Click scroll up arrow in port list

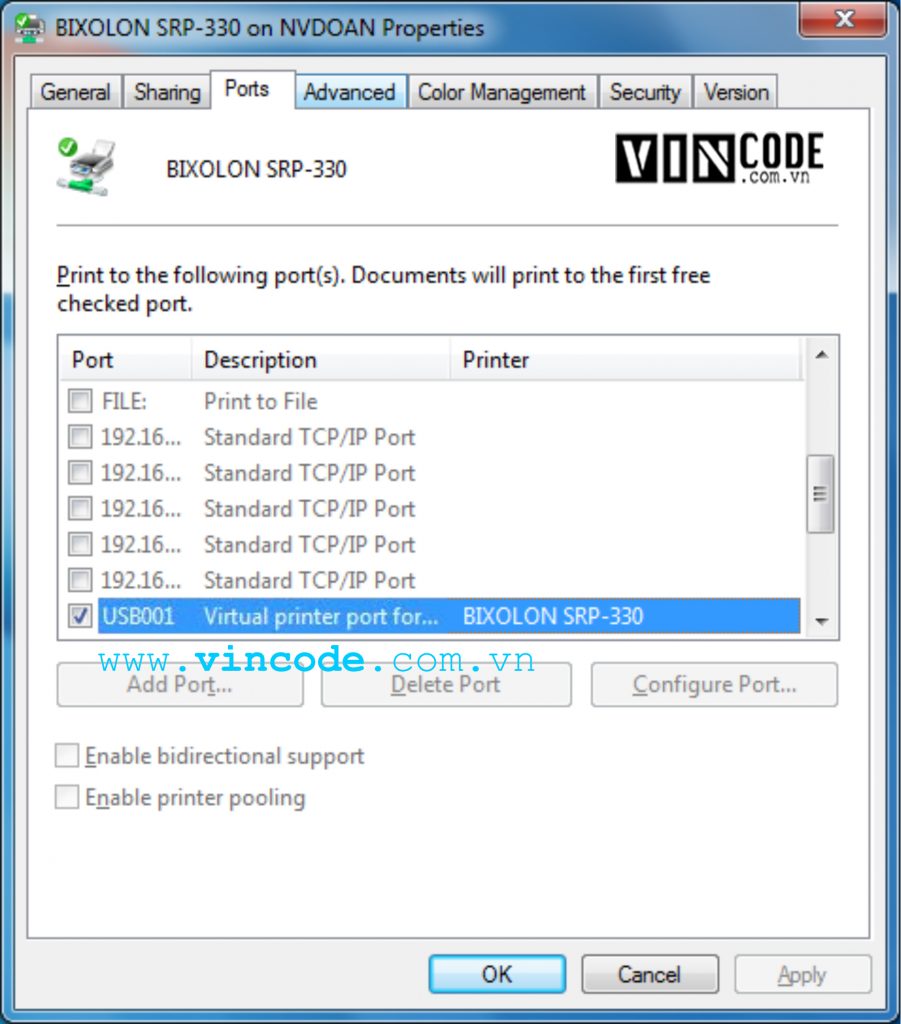point(821,355)
